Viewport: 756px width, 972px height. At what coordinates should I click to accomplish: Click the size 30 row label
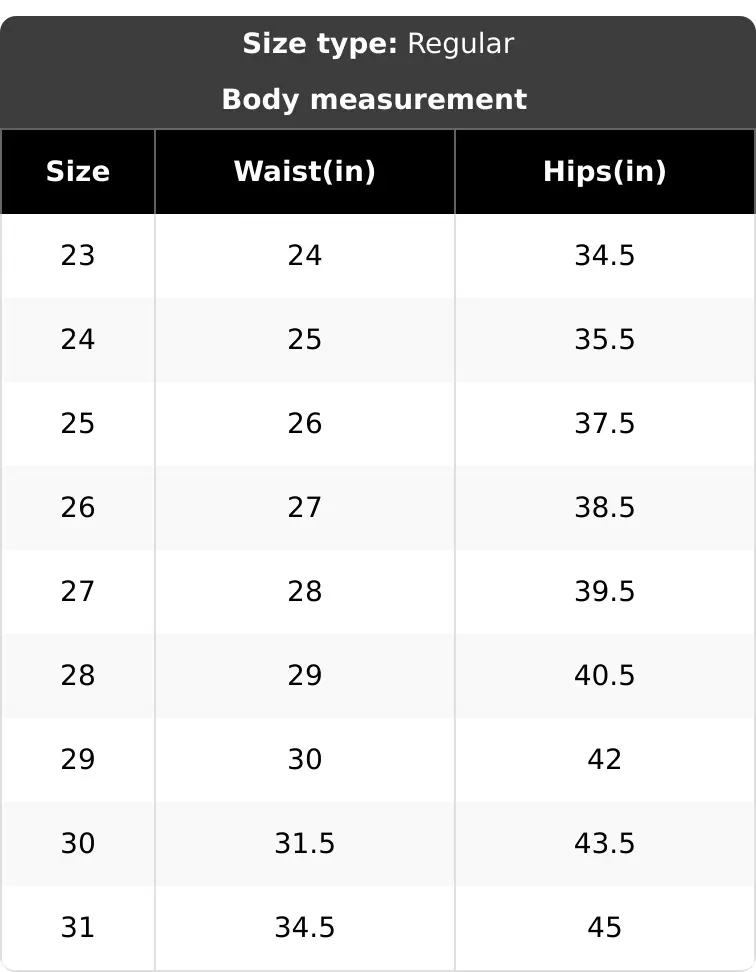pos(77,844)
